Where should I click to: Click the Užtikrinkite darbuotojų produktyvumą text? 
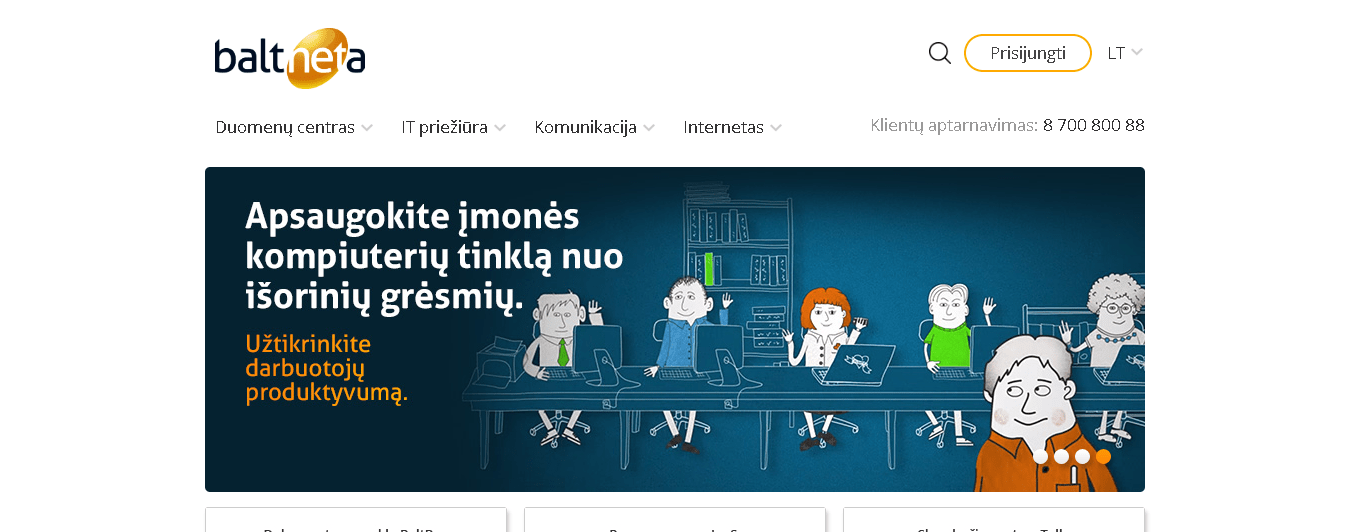(x=327, y=369)
